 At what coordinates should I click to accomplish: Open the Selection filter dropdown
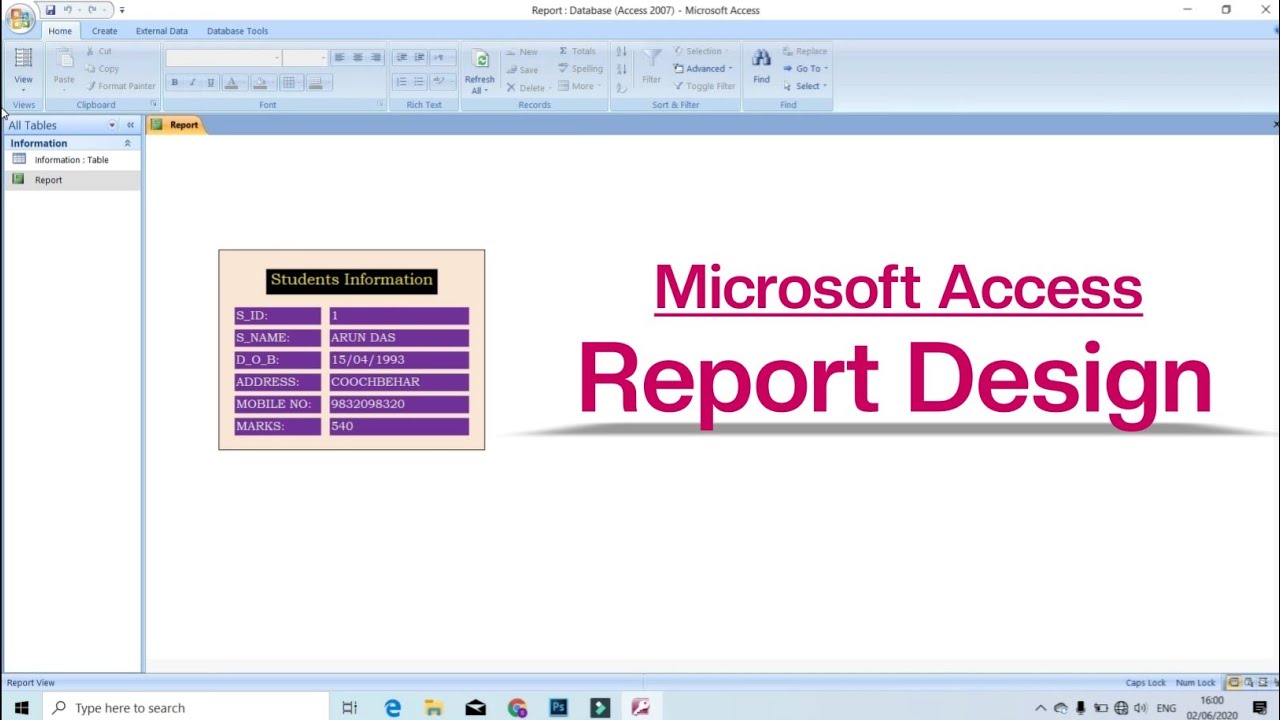click(x=701, y=51)
